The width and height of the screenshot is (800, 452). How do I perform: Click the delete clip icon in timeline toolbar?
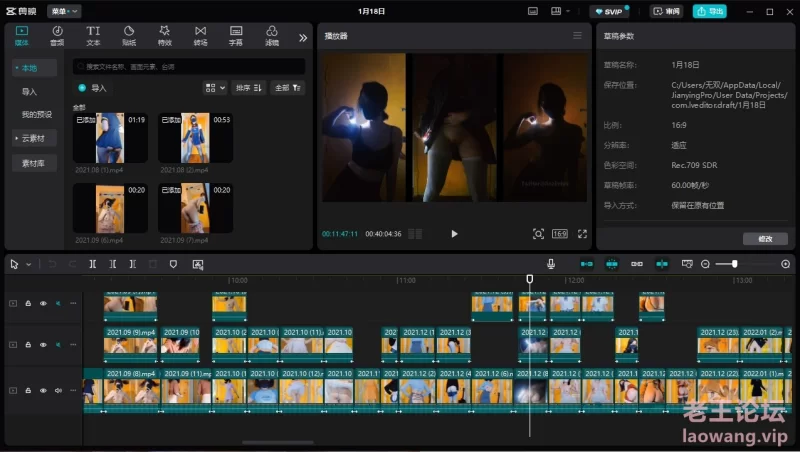(153, 264)
